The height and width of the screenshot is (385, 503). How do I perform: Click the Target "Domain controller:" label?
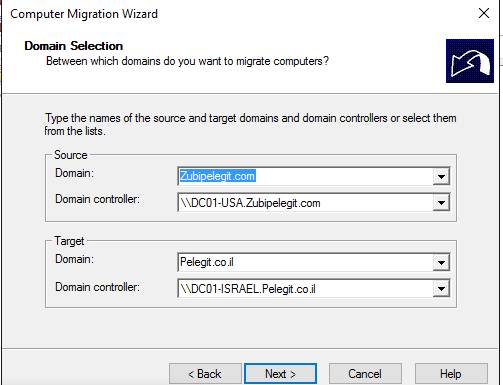tap(97, 287)
